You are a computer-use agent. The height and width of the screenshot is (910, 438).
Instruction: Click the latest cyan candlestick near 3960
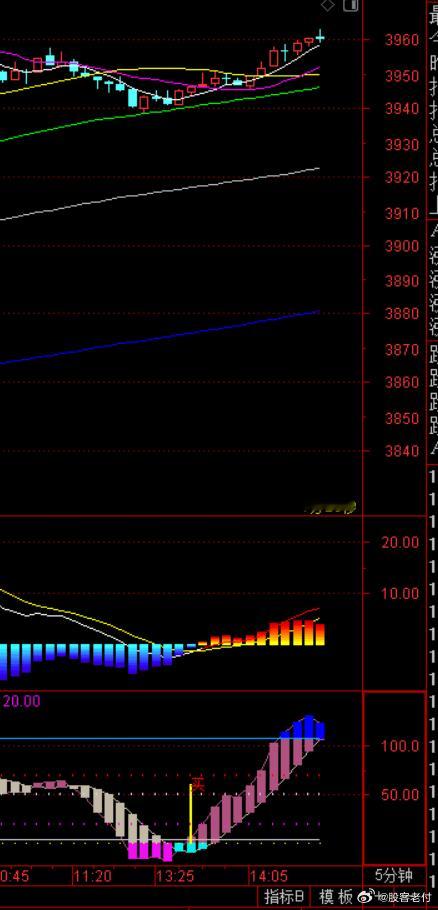point(320,37)
